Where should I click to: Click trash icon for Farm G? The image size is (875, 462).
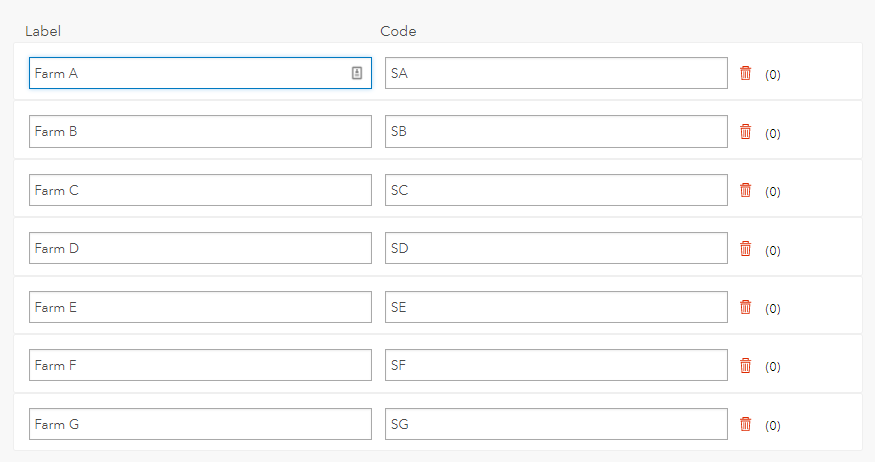coord(745,424)
